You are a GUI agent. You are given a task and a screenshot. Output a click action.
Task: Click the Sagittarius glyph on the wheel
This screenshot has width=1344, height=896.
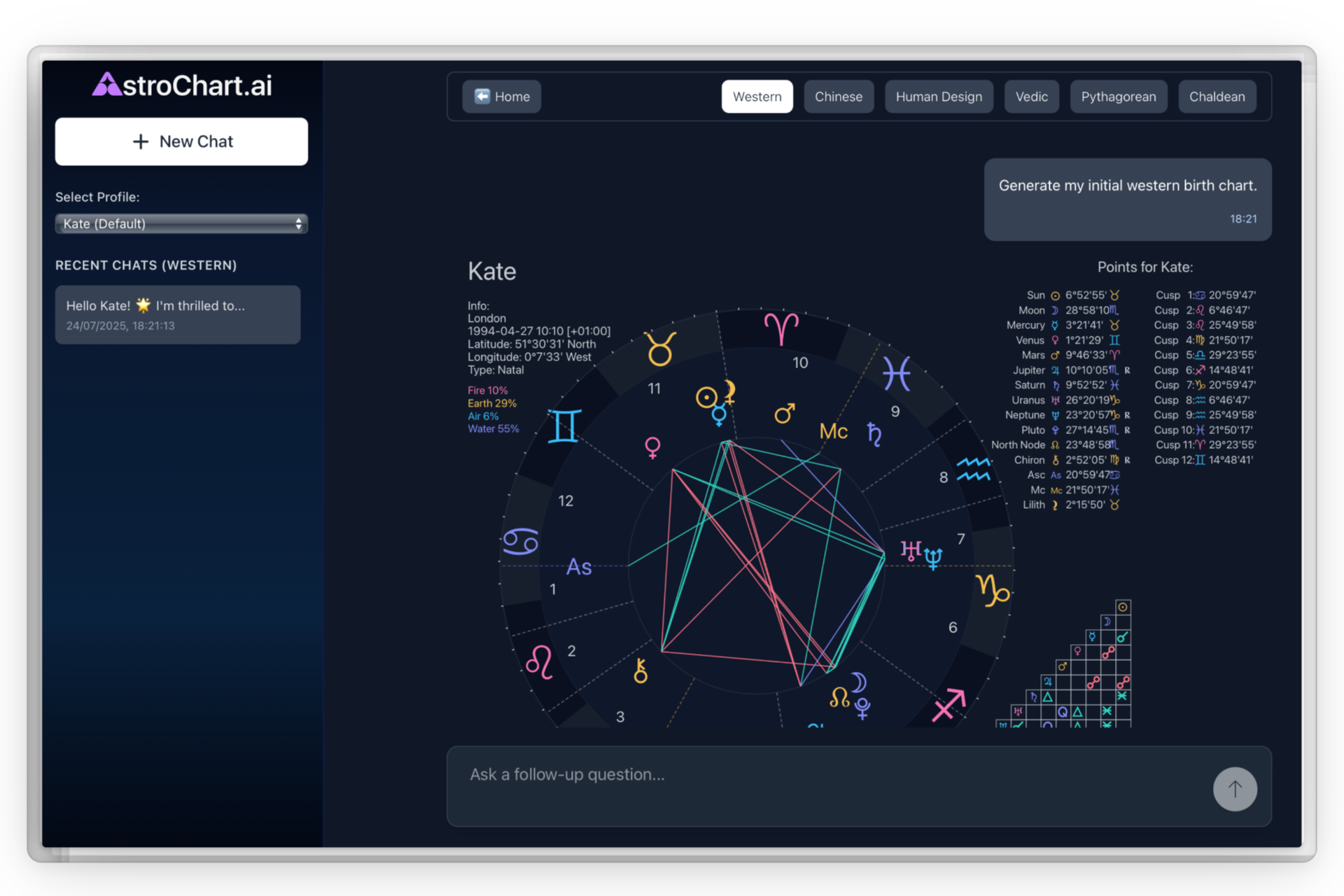point(949,704)
